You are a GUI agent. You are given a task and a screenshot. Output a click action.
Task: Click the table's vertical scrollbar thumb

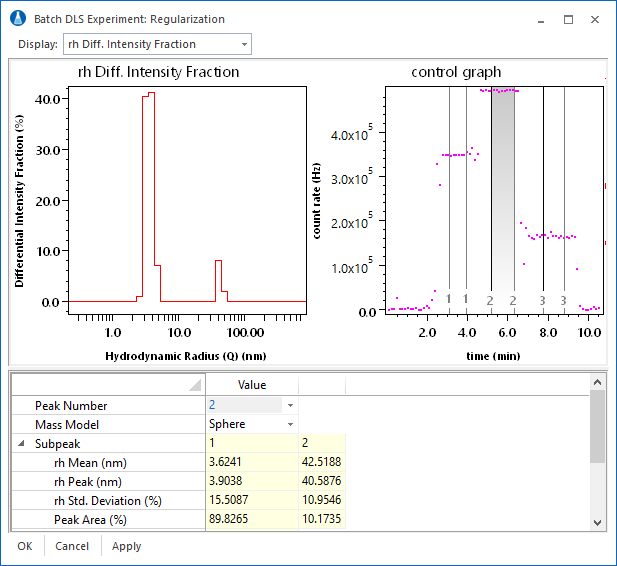(597, 427)
